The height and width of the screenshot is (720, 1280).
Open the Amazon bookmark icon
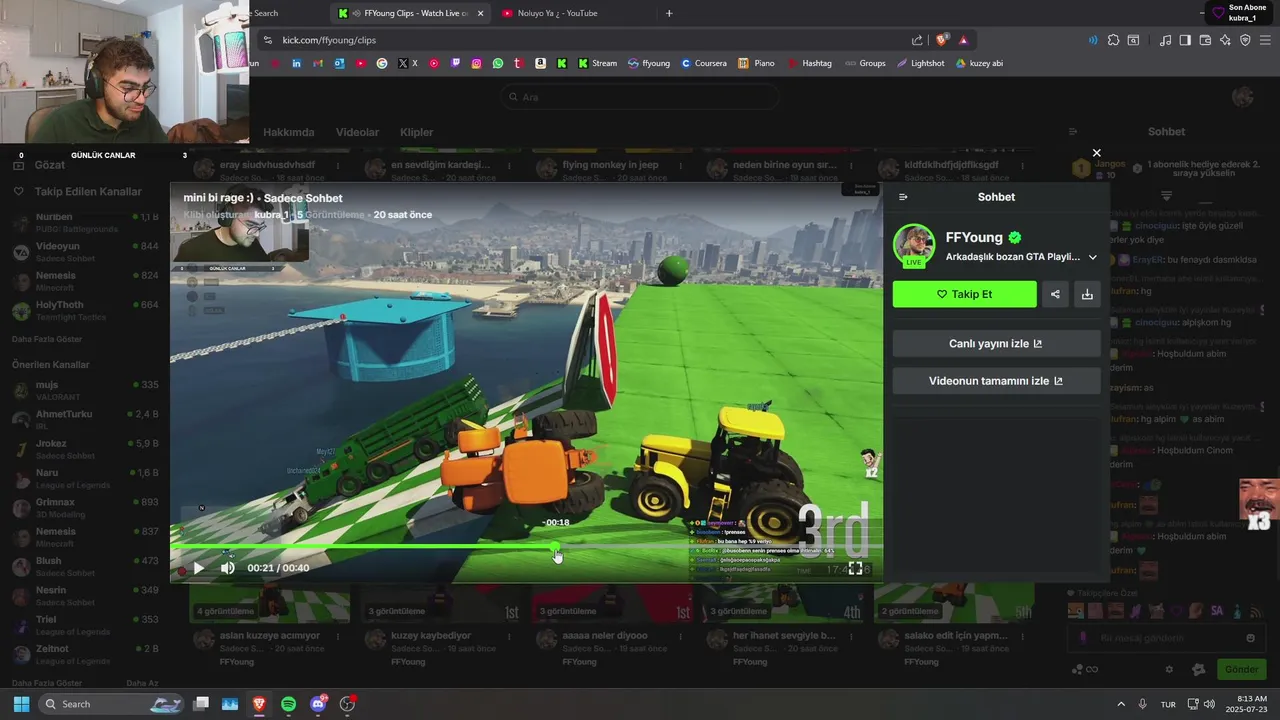pyautogui.click(x=540, y=63)
